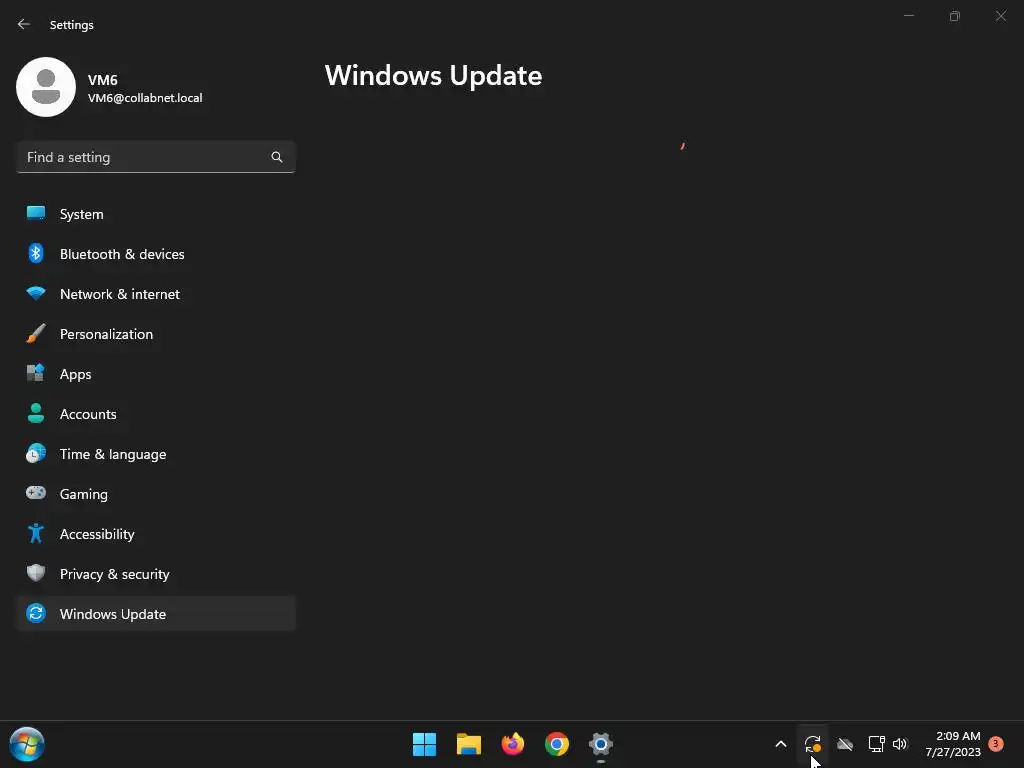Open the volume speaker tray icon
1024x768 pixels.
901,744
